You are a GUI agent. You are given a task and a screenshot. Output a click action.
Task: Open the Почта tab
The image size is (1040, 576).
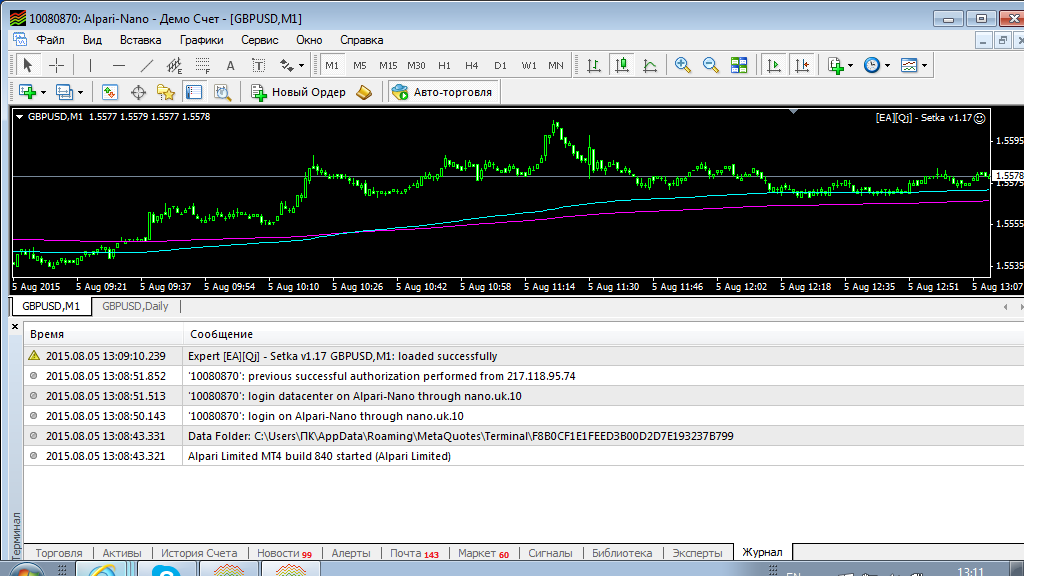[414, 553]
